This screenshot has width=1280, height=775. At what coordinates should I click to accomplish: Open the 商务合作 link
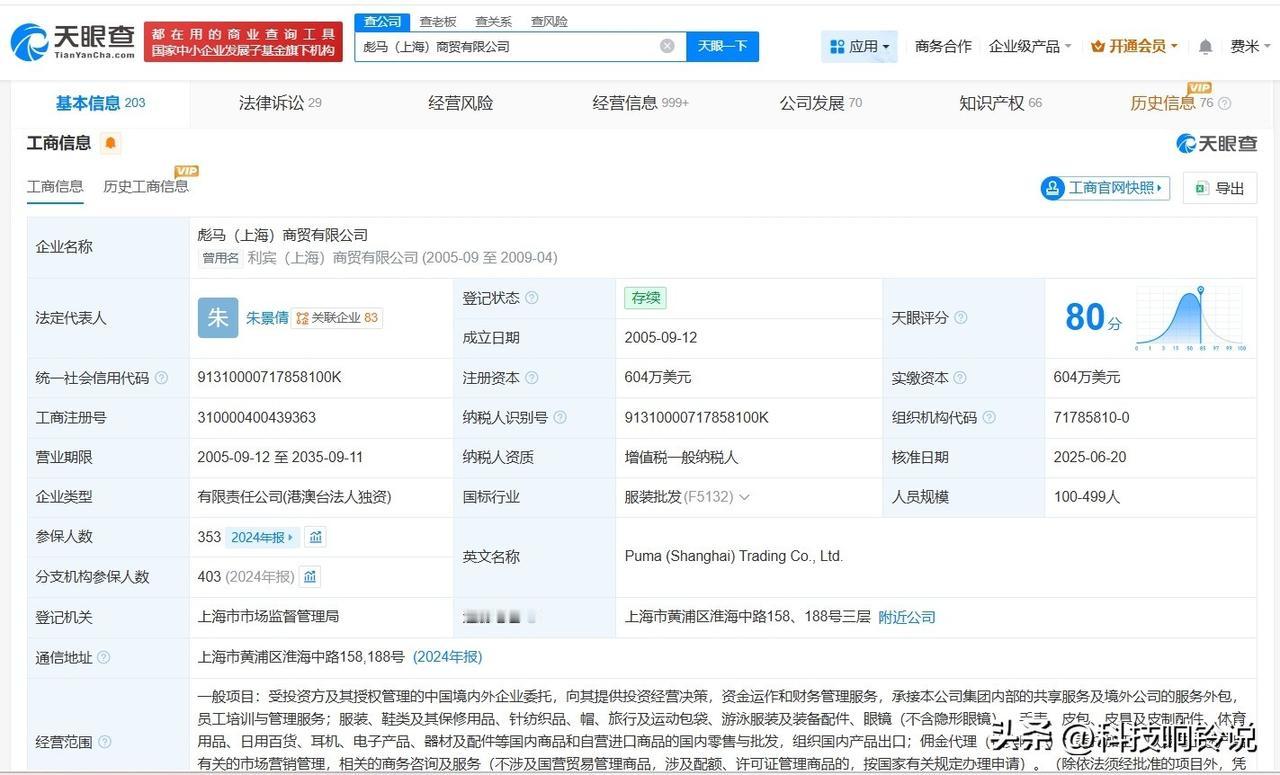[943, 47]
